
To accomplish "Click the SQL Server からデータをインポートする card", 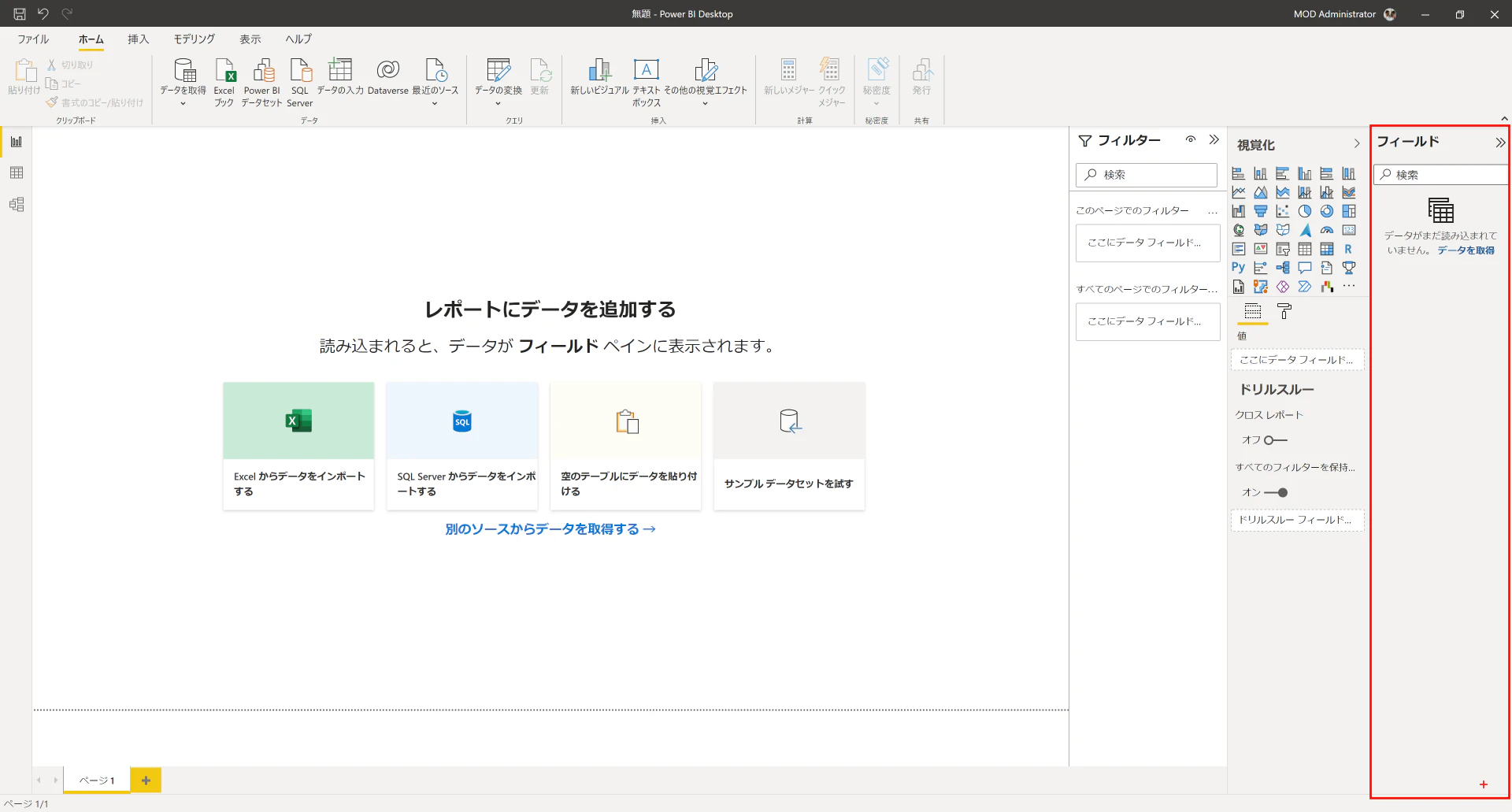I will pos(462,446).
